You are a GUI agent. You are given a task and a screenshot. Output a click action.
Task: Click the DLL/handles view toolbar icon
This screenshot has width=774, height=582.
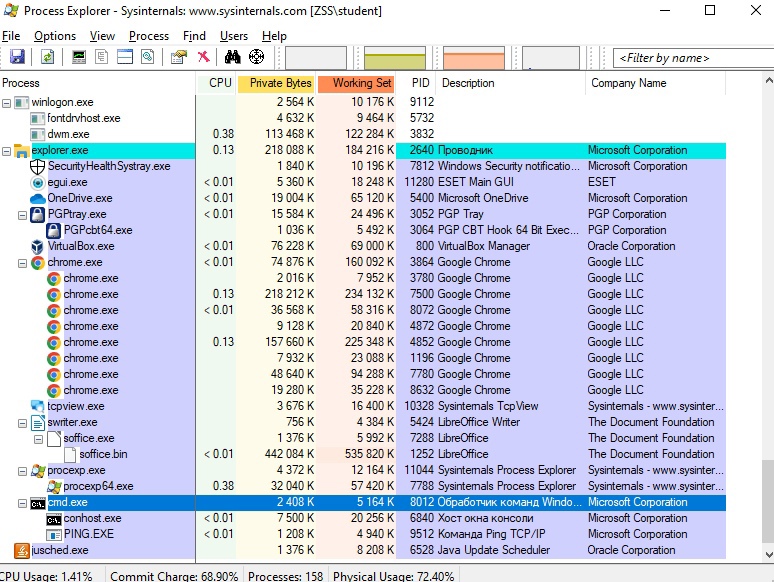[148, 57]
